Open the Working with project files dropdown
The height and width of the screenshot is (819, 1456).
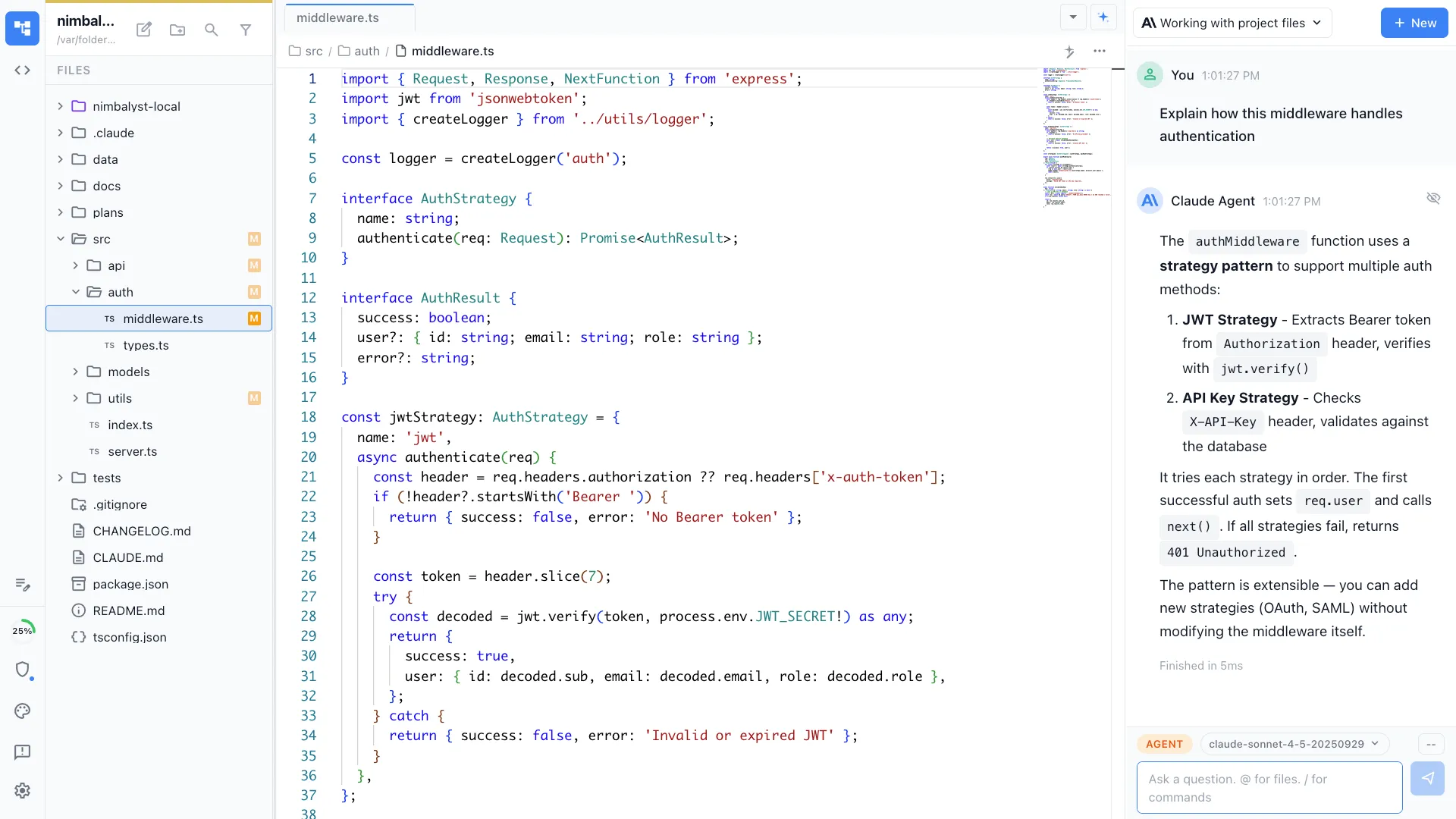pyautogui.click(x=1232, y=23)
